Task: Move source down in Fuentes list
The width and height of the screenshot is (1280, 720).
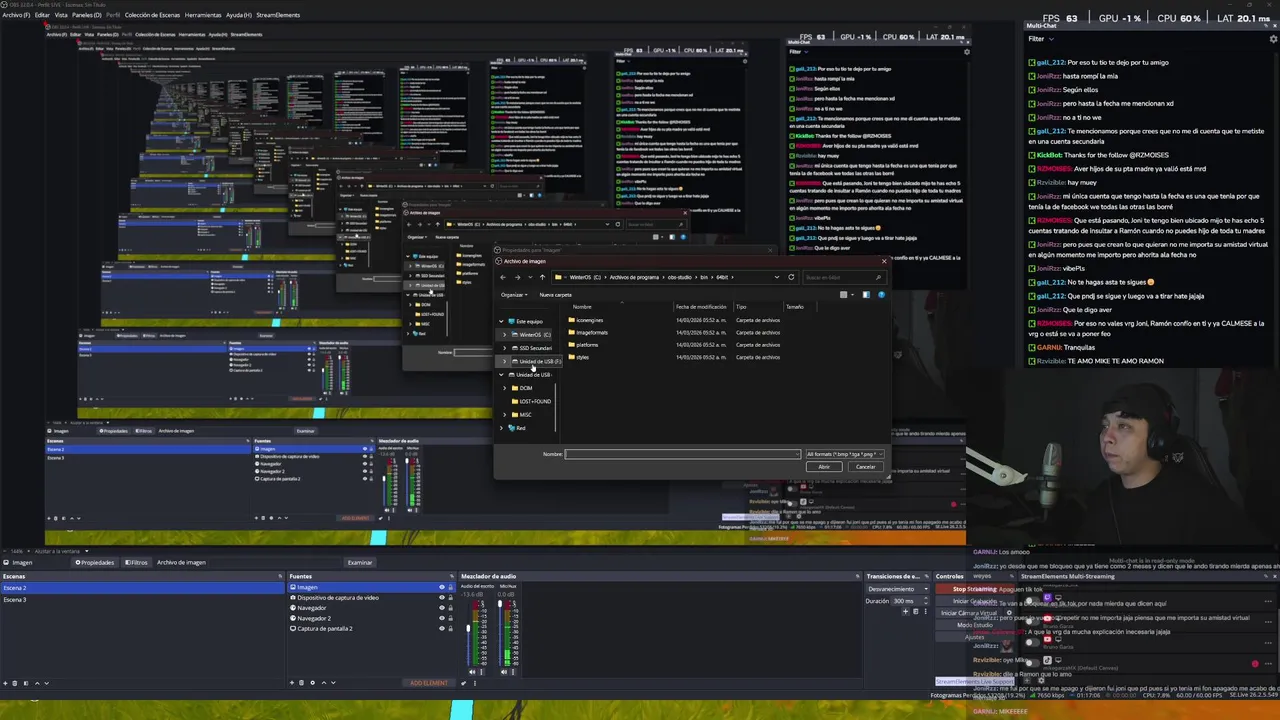Action: [x=333, y=683]
